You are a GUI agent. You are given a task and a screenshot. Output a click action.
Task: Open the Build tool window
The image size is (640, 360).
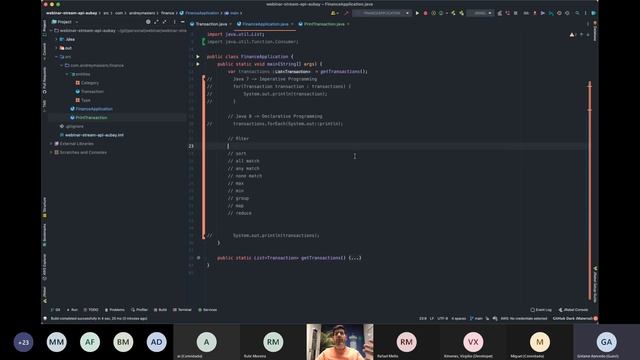click(x=160, y=310)
